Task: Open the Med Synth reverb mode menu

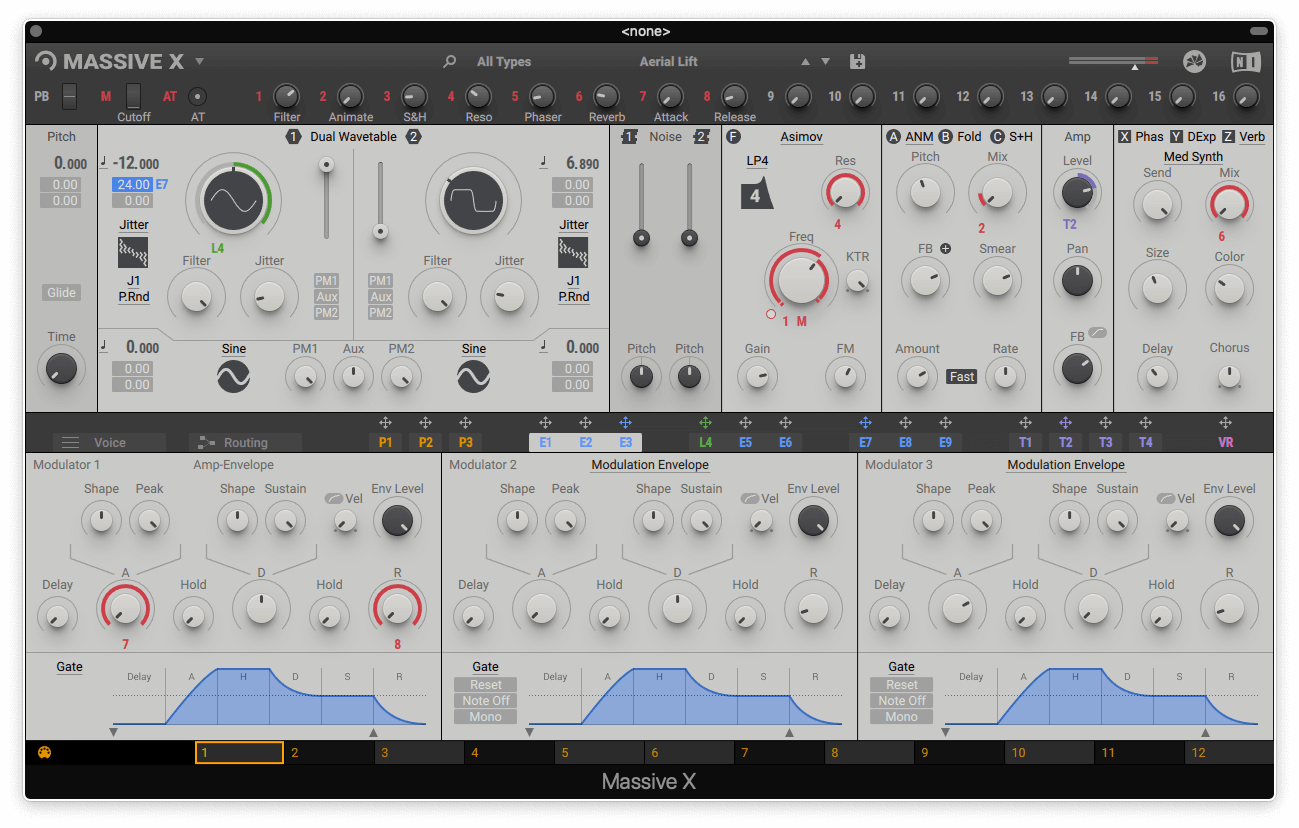Action: pyautogui.click(x=1193, y=157)
